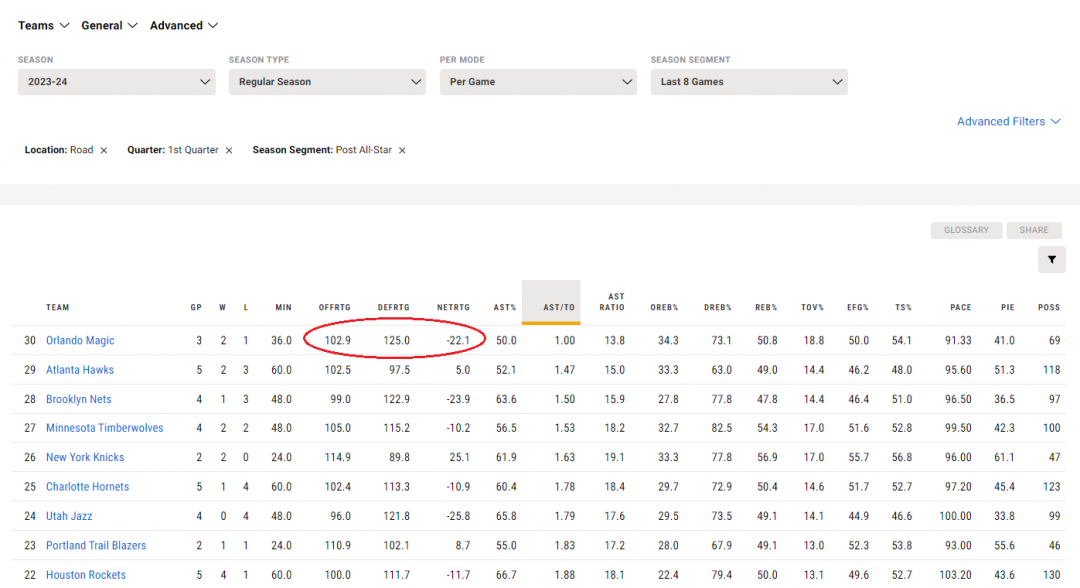Open the Orlando Magic team link
This screenshot has height=588, width=1080.
pyautogui.click(x=80, y=340)
